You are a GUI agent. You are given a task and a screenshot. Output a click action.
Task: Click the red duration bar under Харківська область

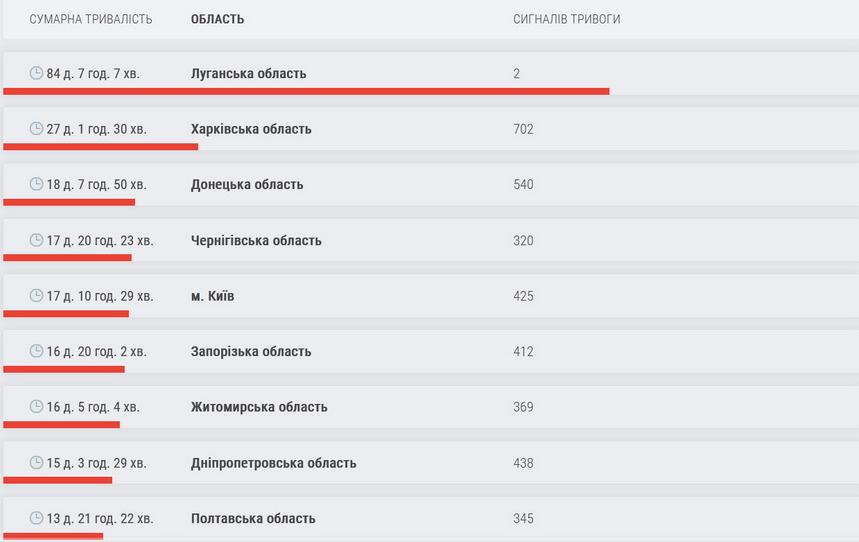click(x=100, y=146)
